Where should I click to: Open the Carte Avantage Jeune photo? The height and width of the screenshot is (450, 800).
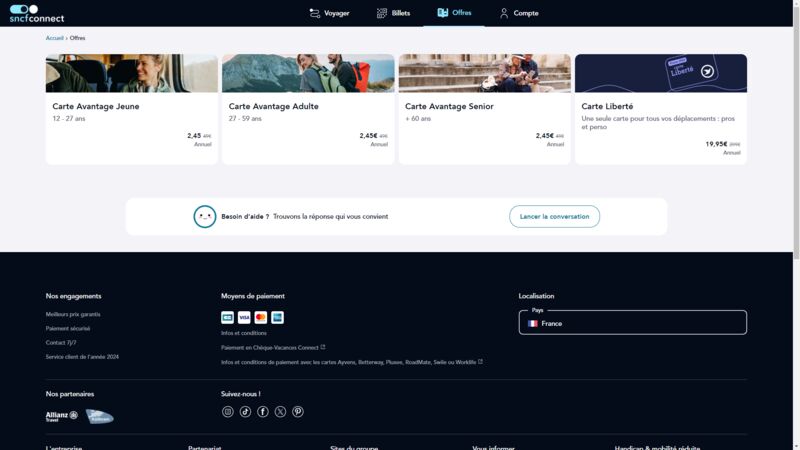(x=132, y=73)
